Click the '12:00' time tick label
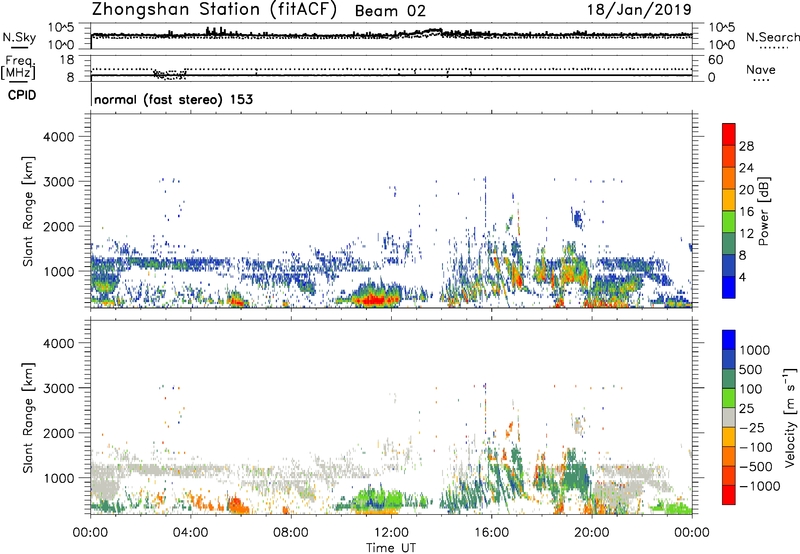 (x=391, y=533)
